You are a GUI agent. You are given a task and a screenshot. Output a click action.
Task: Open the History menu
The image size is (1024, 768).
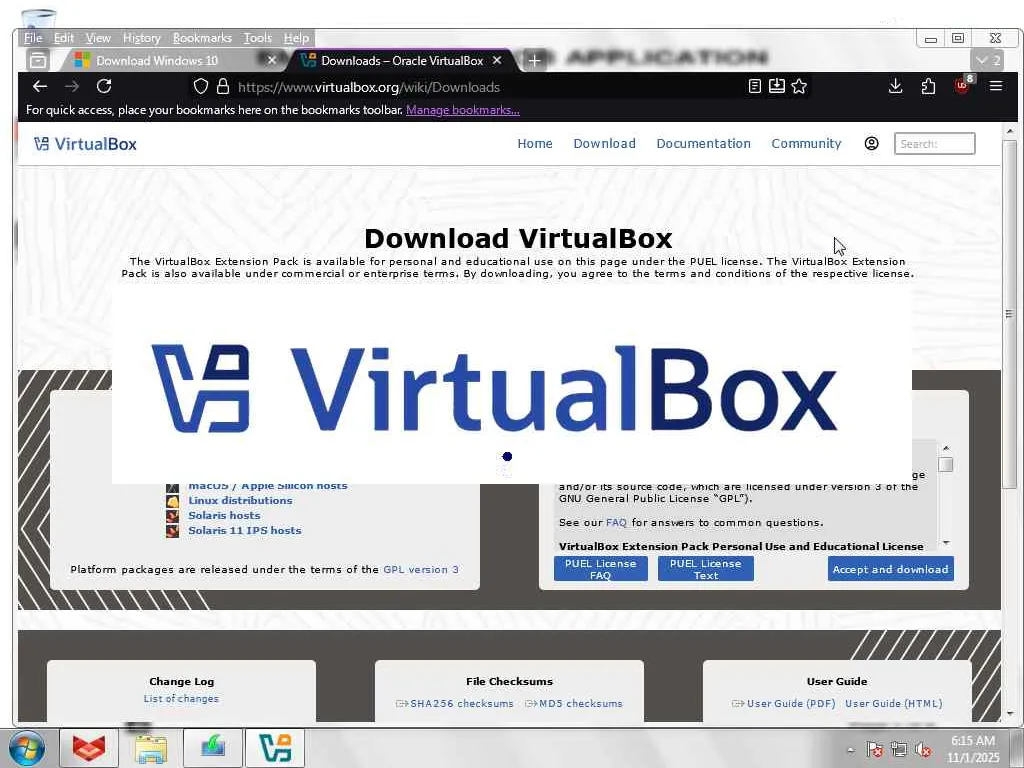141,38
